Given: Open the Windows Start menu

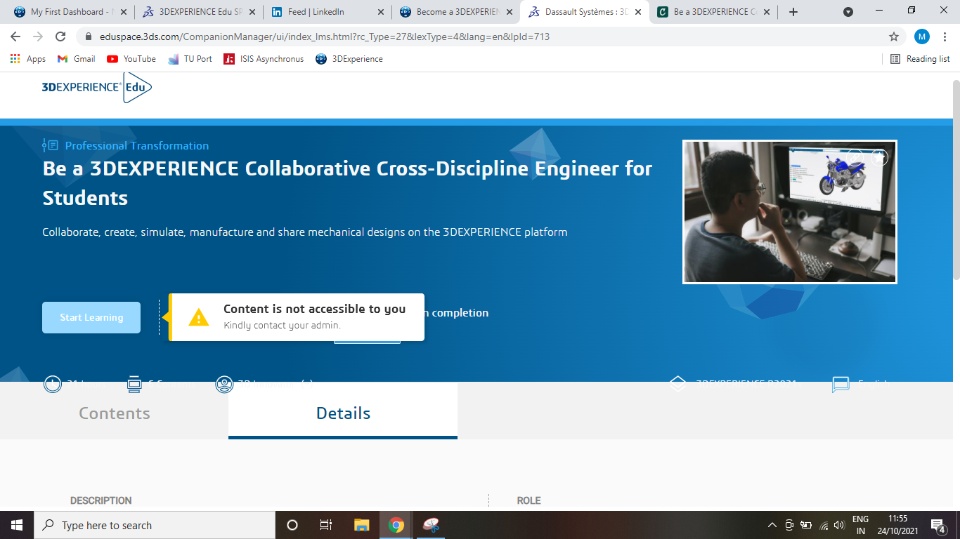Looking at the screenshot, I should tap(17, 525).
